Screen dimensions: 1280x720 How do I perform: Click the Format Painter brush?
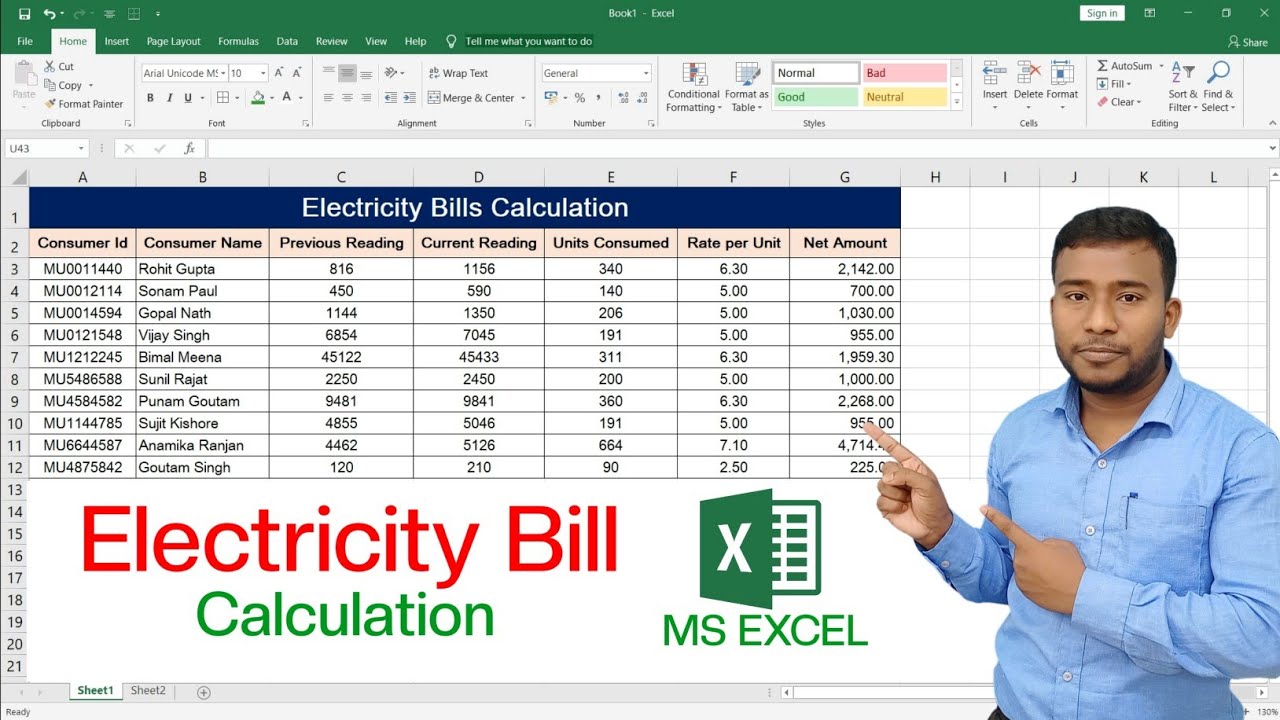pyautogui.click(x=84, y=104)
